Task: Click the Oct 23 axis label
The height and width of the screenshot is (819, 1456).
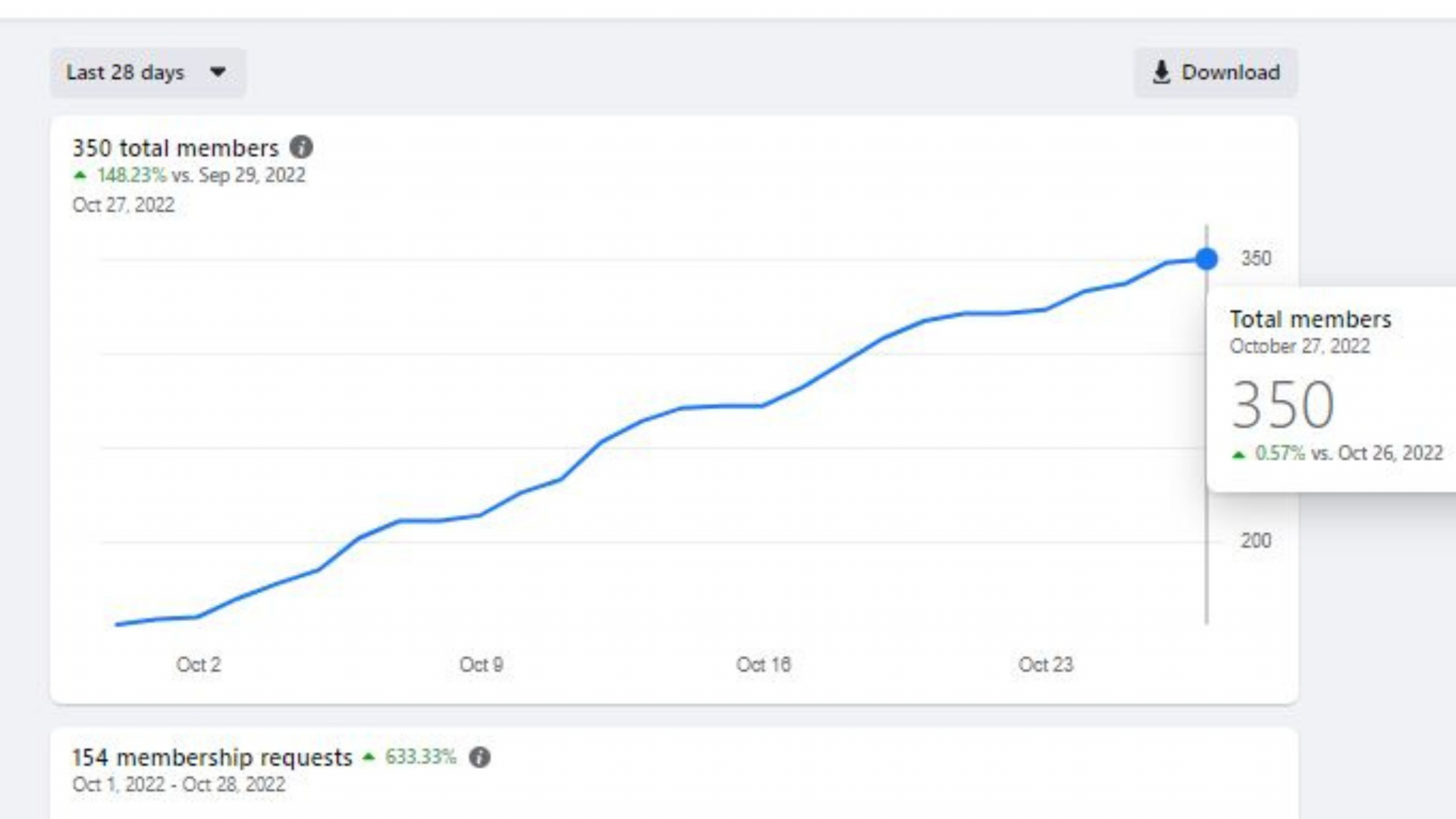Action: (x=1046, y=665)
